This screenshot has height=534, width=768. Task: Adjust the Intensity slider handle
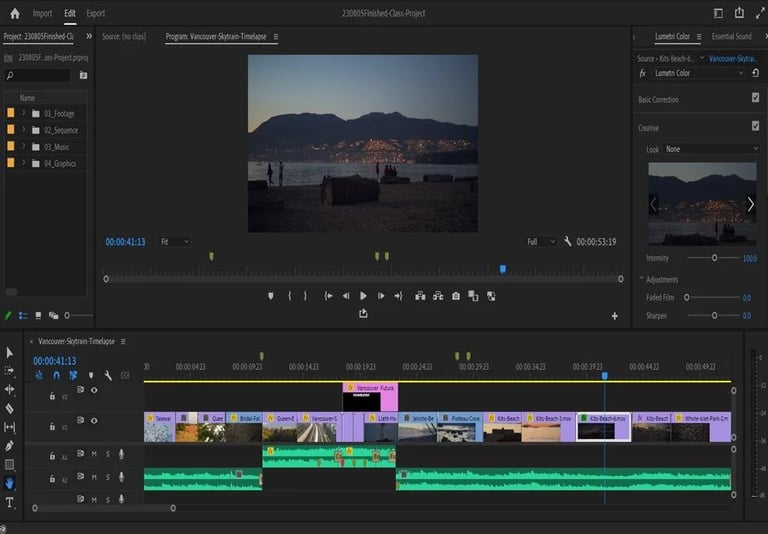pyautogui.click(x=714, y=258)
